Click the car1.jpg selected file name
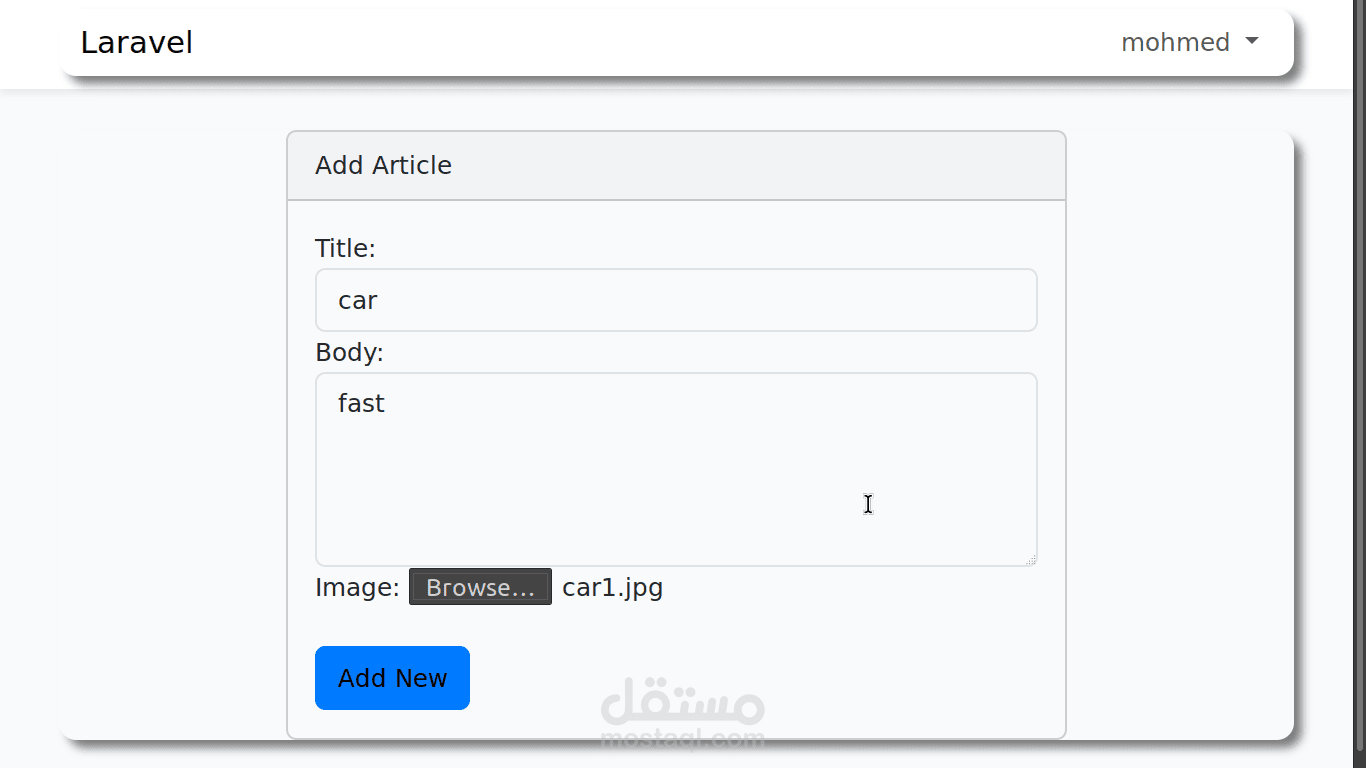 [612, 587]
